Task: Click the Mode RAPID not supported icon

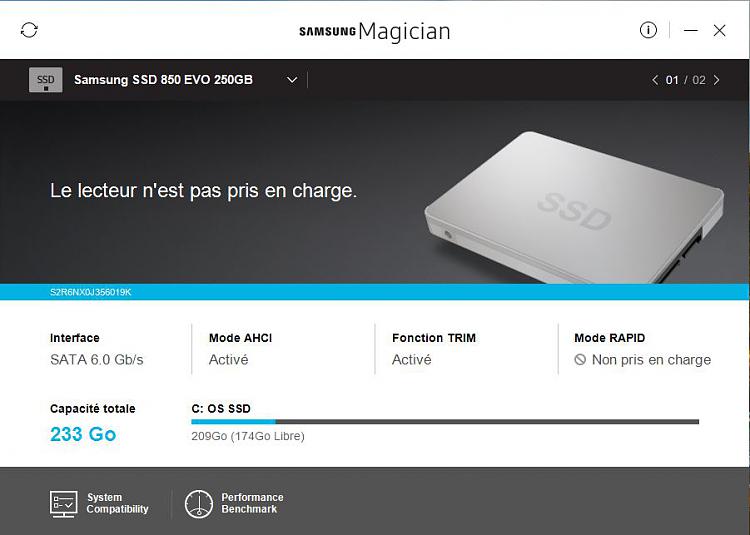Action: click(x=580, y=360)
